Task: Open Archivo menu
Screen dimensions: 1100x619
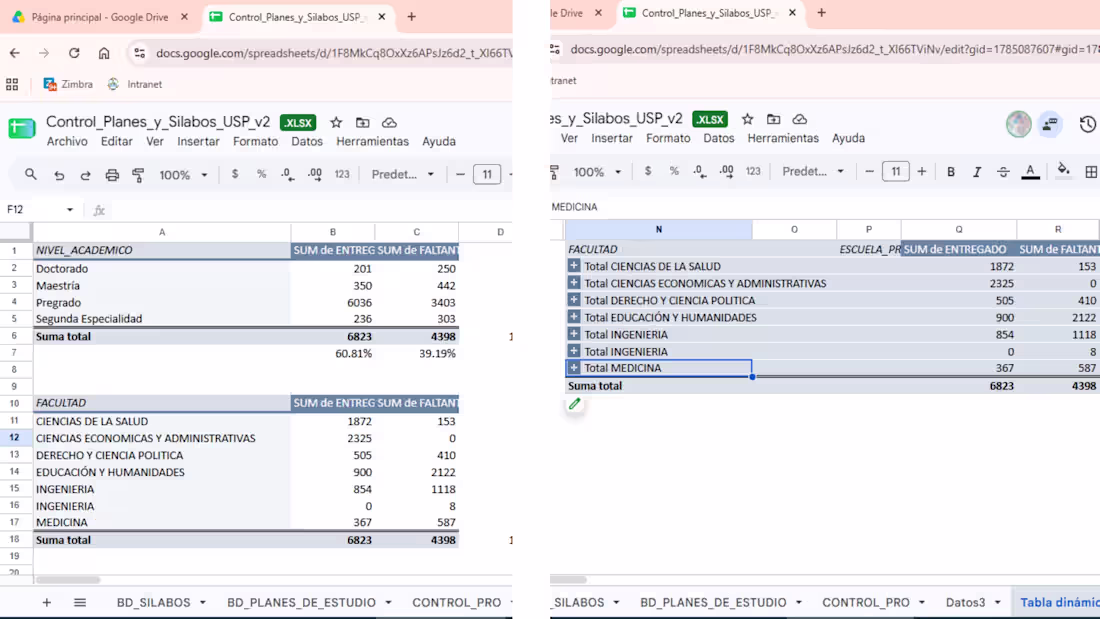Action: click(x=67, y=141)
